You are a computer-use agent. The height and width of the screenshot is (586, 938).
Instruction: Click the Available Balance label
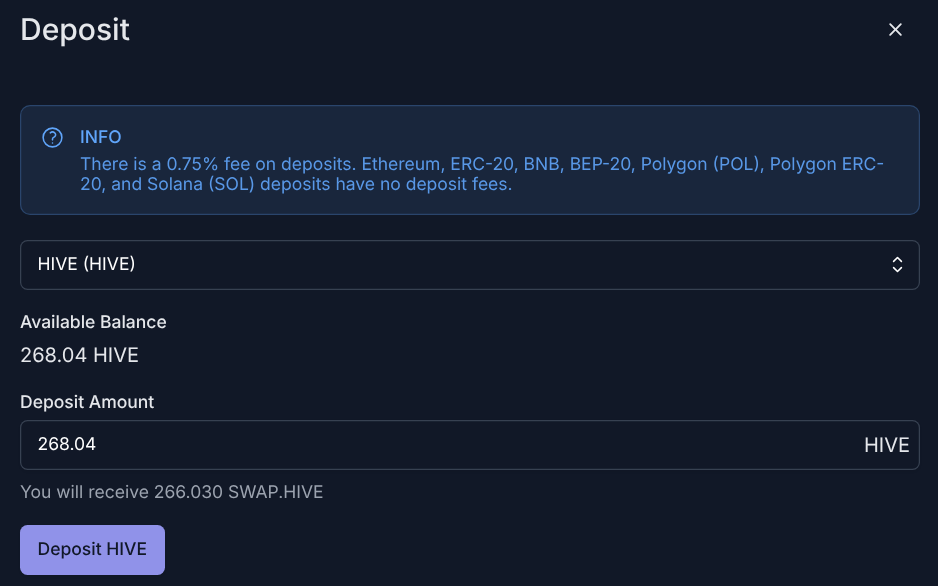point(93,322)
